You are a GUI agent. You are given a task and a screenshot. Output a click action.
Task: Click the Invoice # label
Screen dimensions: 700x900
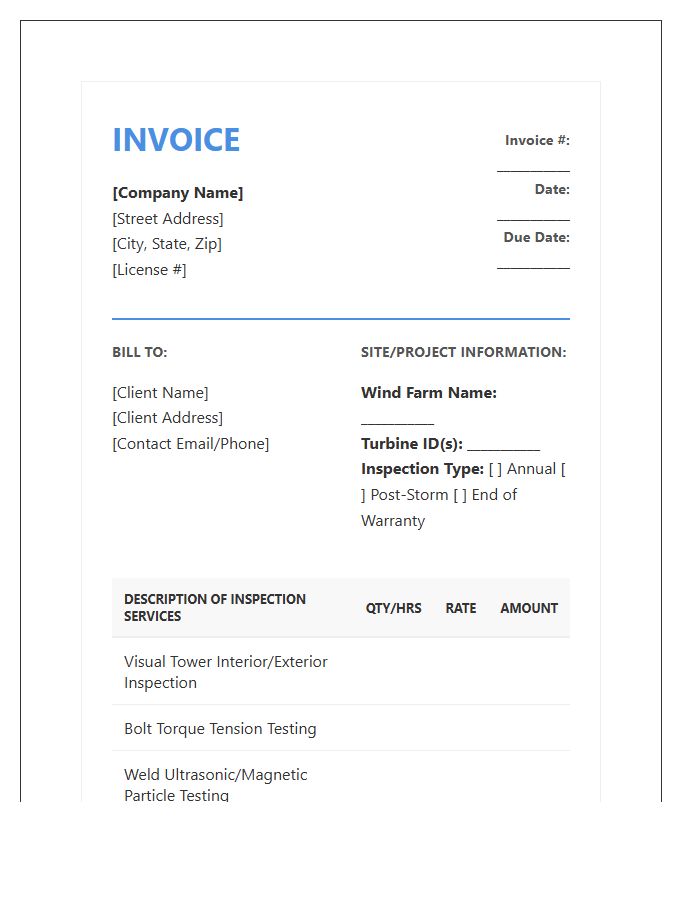tap(537, 141)
